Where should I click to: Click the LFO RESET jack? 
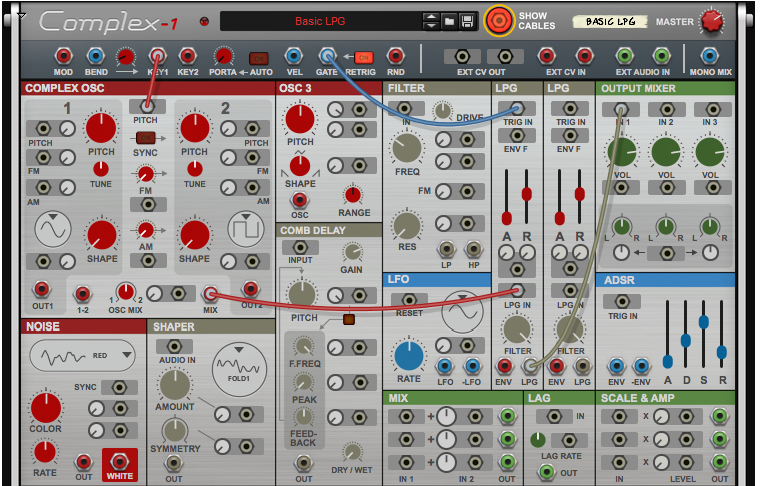[x=409, y=300]
